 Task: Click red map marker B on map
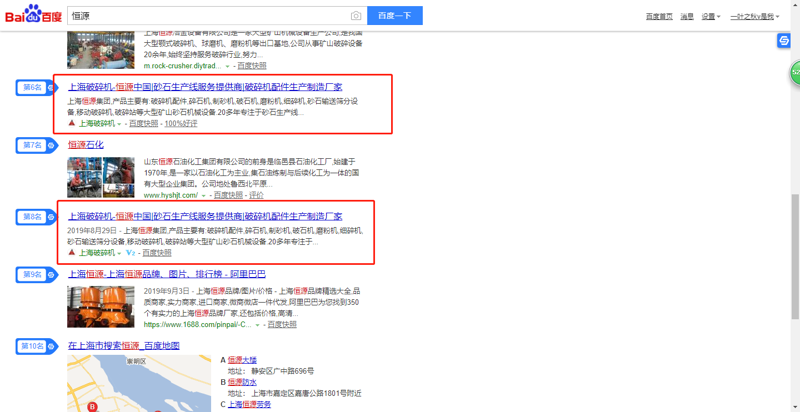(92, 406)
